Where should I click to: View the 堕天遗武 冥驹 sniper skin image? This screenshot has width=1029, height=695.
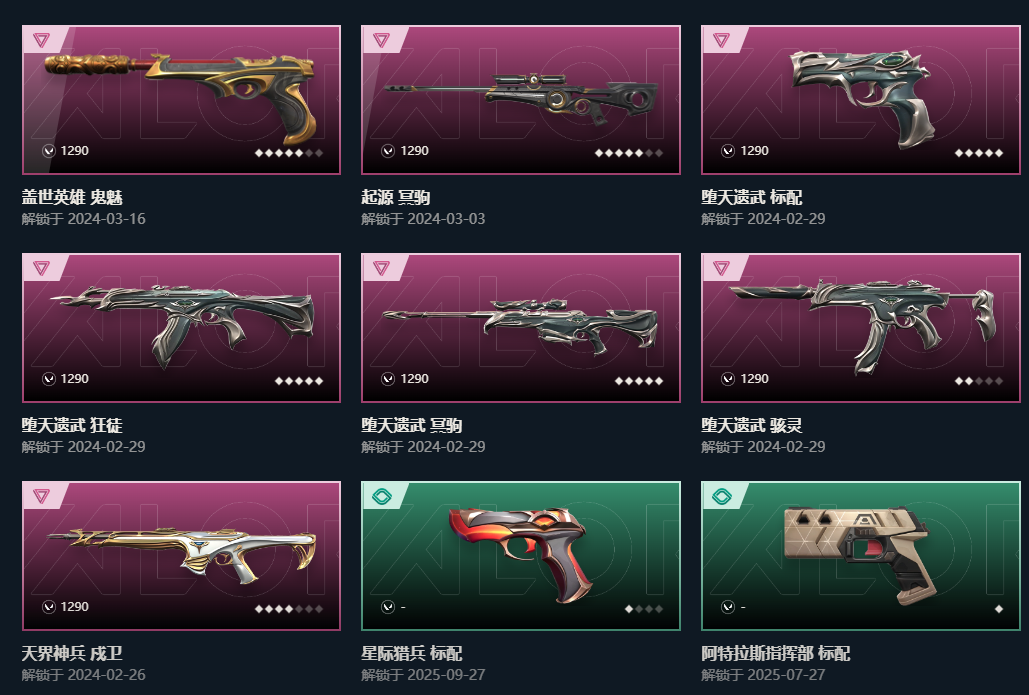pyautogui.click(x=520, y=326)
